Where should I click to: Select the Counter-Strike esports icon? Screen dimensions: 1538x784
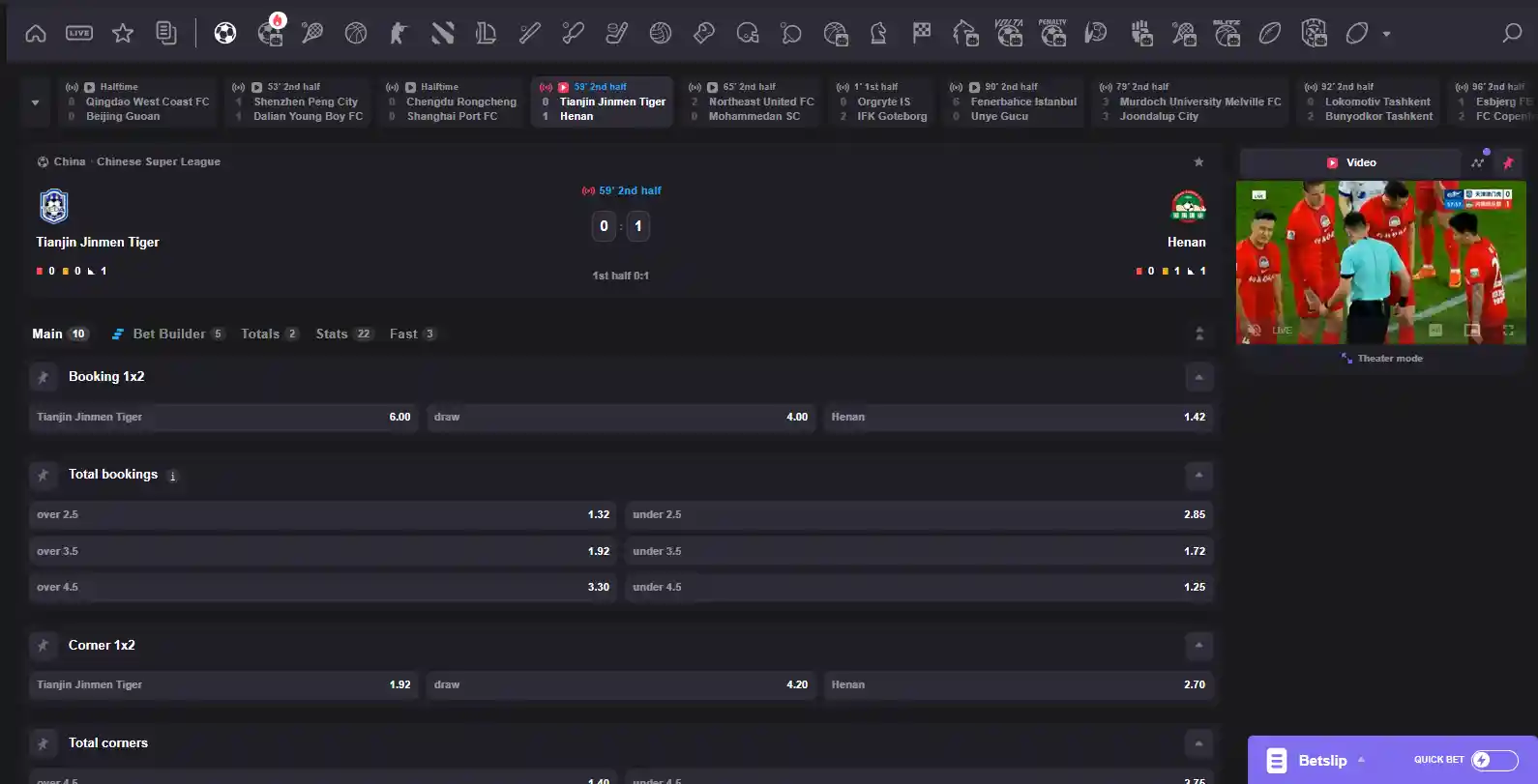pos(399,34)
